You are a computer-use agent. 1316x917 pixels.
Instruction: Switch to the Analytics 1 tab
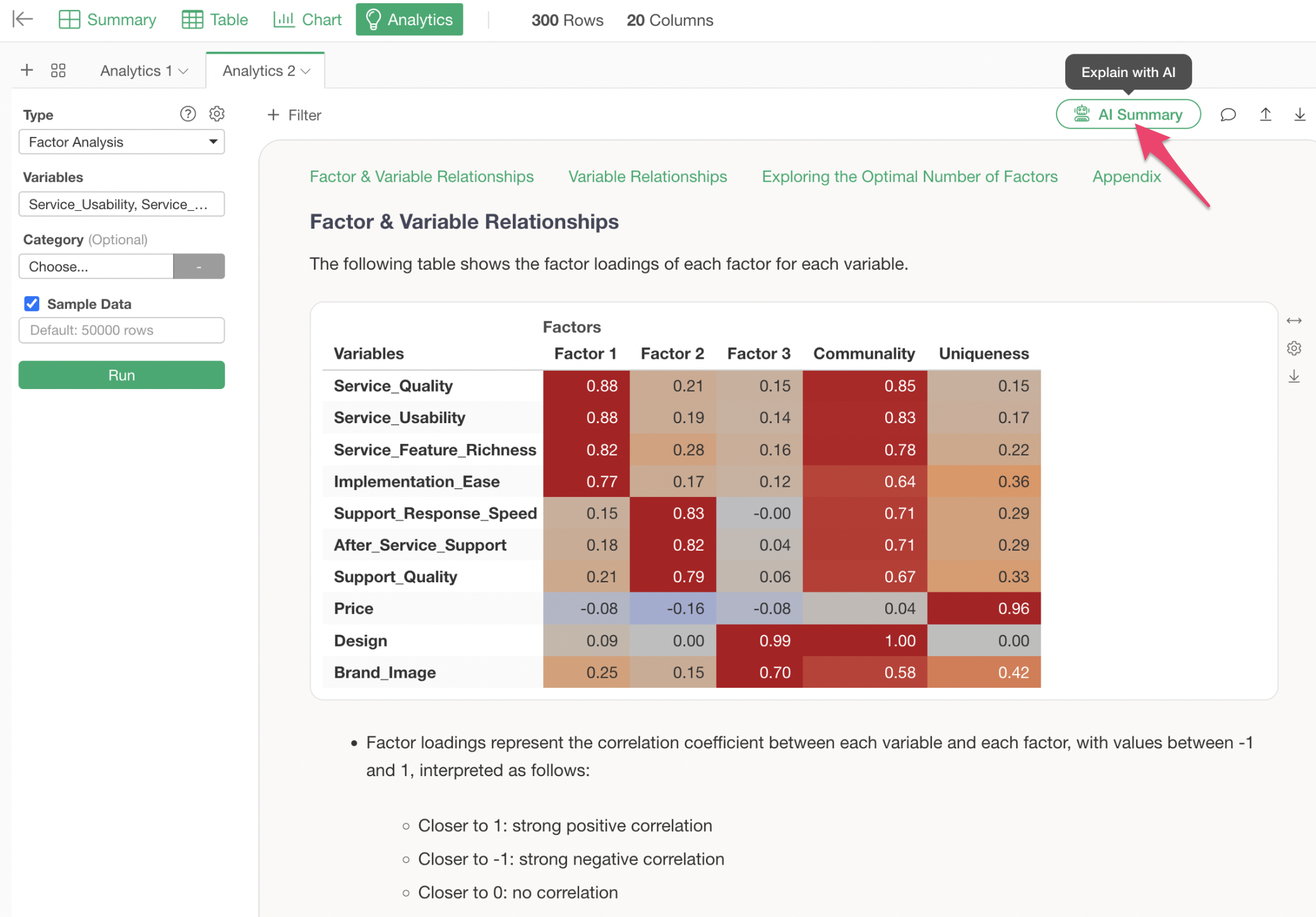[x=136, y=71]
